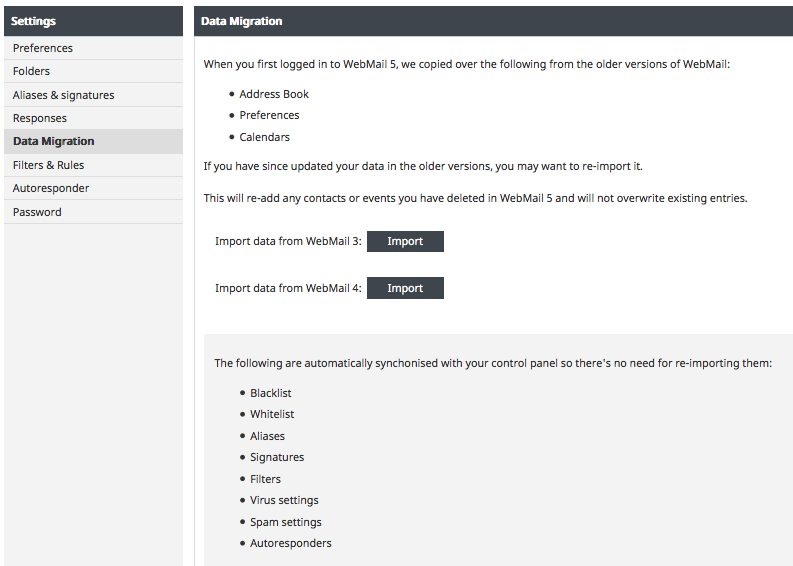Navigate to Autoresponder settings
Screen dimensions: 793x566
[51, 188]
